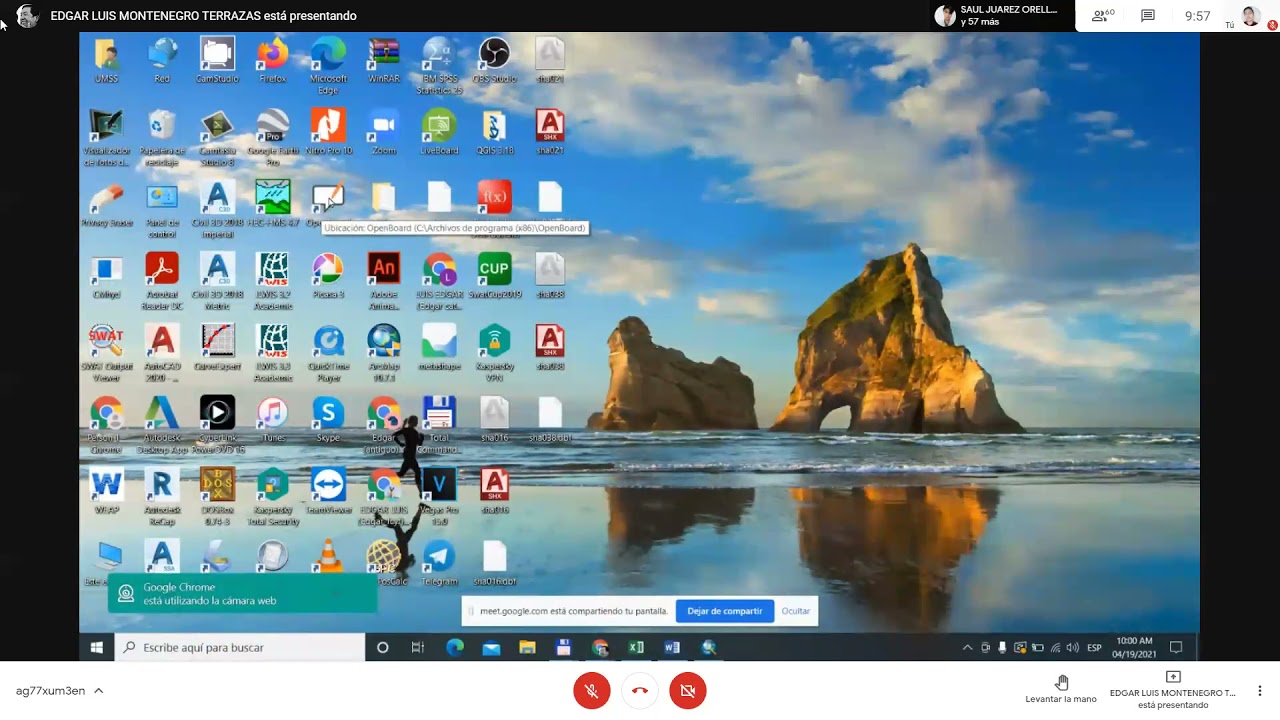Viewport: 1280px width, 720px height.
Task: Select the AutoCAD 2020 desktop shortcut
Action: [161, 353]
